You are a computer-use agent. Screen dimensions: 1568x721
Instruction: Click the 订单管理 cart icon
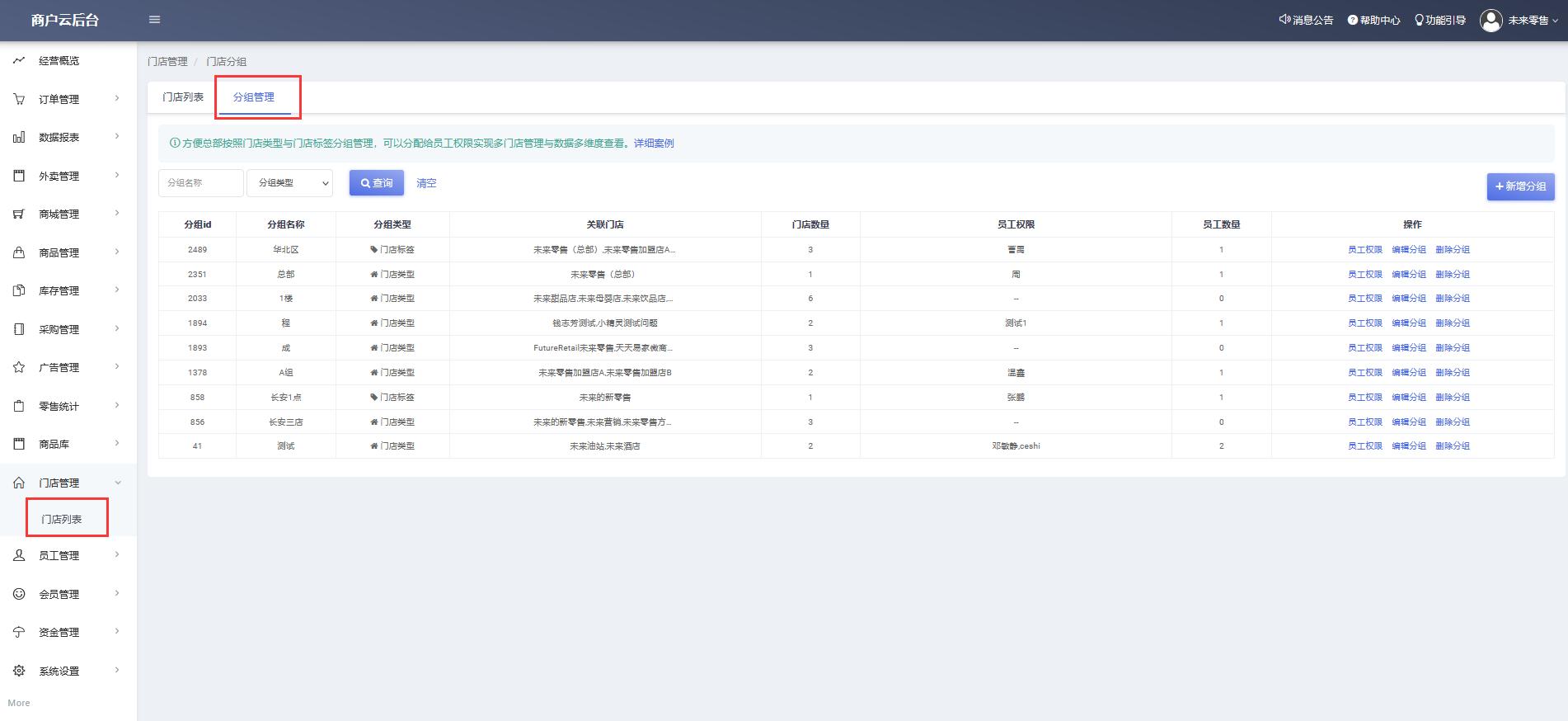tap(19, 99)
